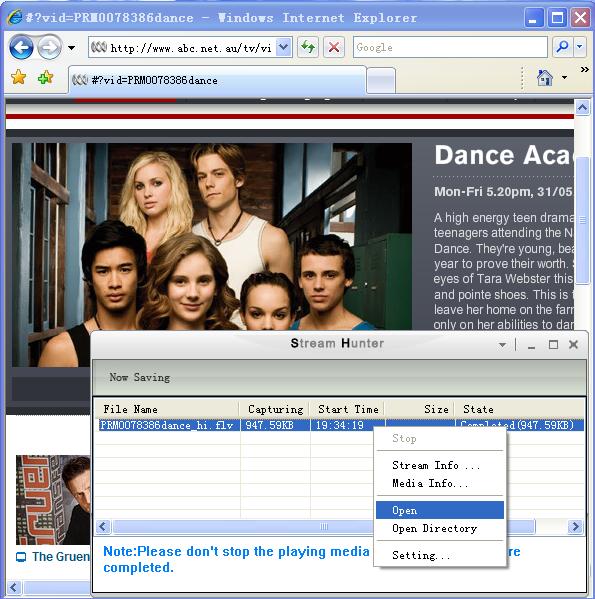595x599 pixels.
Task: Expand the toolbar overflow chevron
Action: click(584, 70)
